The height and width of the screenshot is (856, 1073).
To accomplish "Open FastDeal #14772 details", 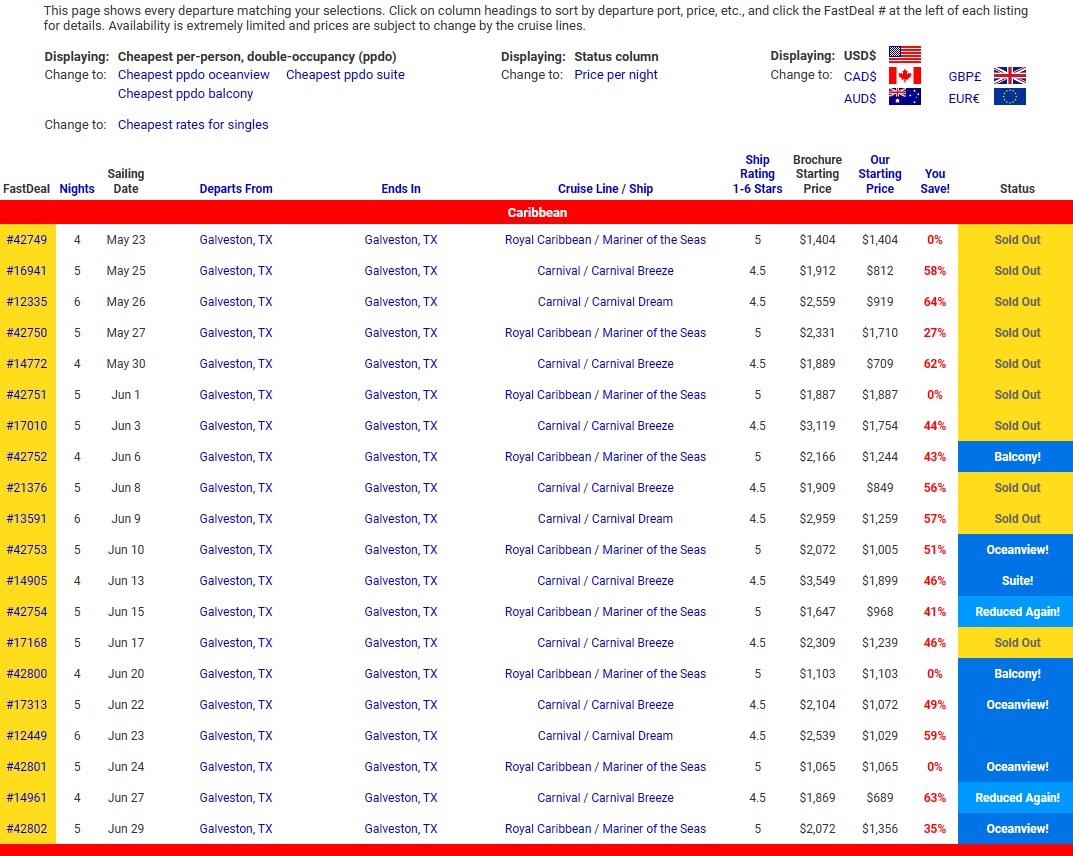I will pos(27,364).
